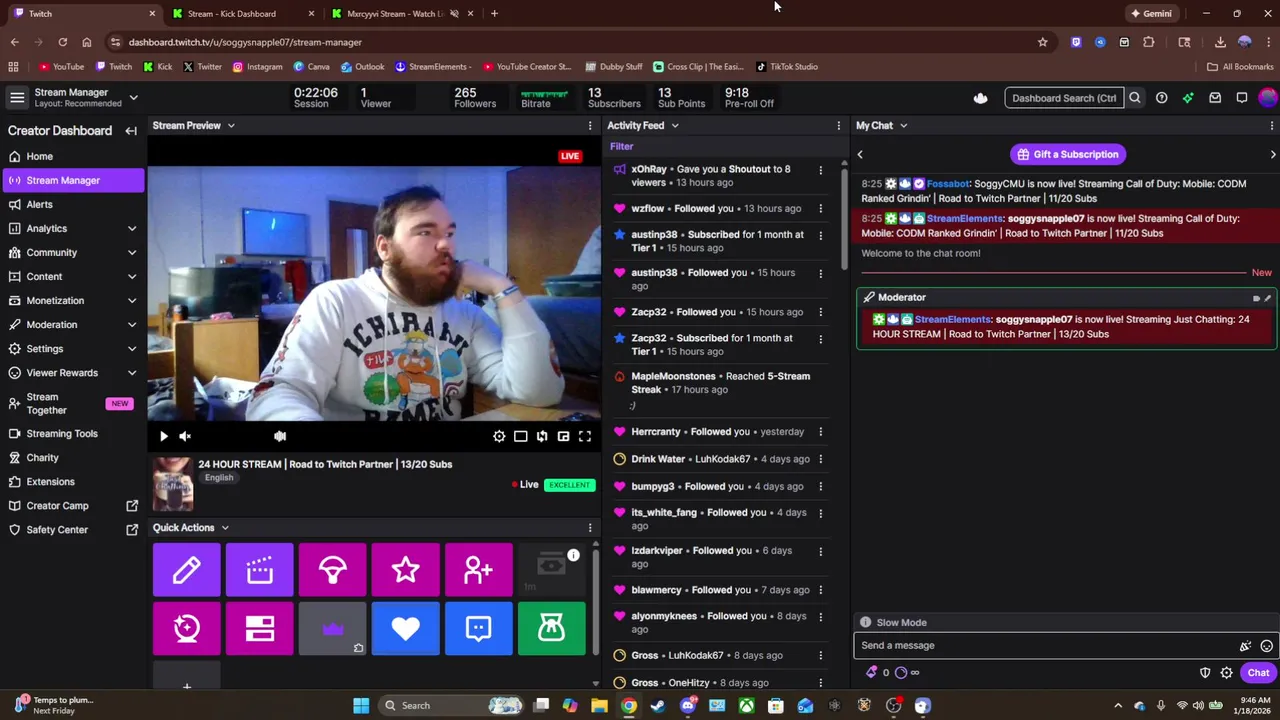Open preview in fullscreen
This screenshot has height=720, width=1280.
pyautogui.click(x=585, y=436)
